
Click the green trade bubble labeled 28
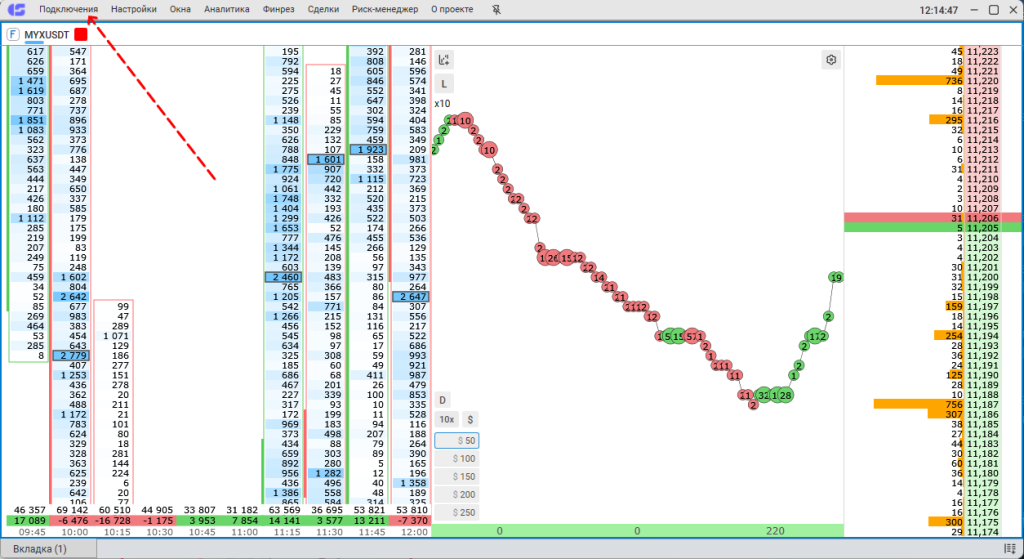coord(785,395)
